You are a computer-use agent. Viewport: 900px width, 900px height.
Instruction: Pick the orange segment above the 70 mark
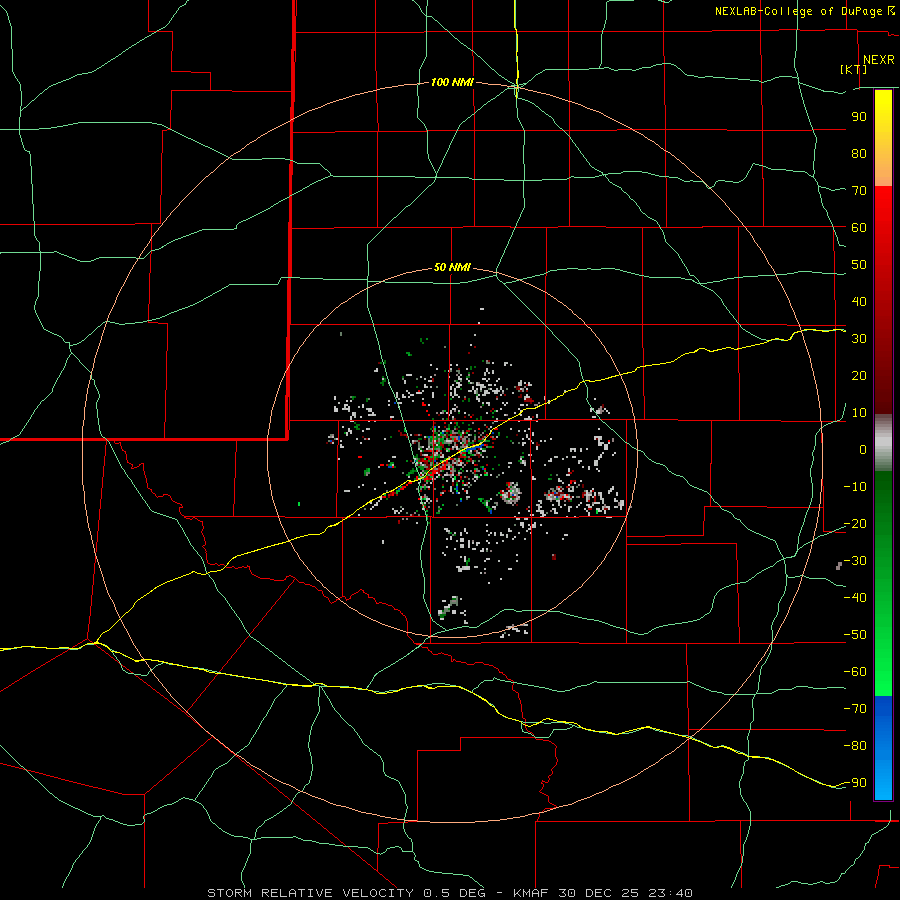point(883,171)
